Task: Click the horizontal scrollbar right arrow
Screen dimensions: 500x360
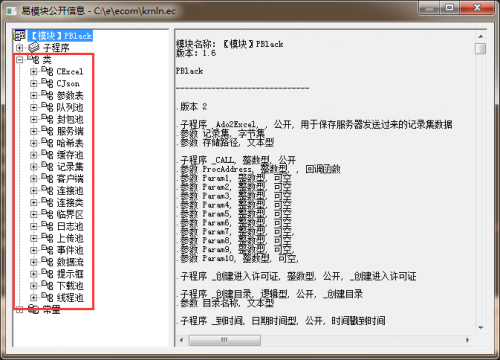Action: pyautogui.click(x=467, y=340)
